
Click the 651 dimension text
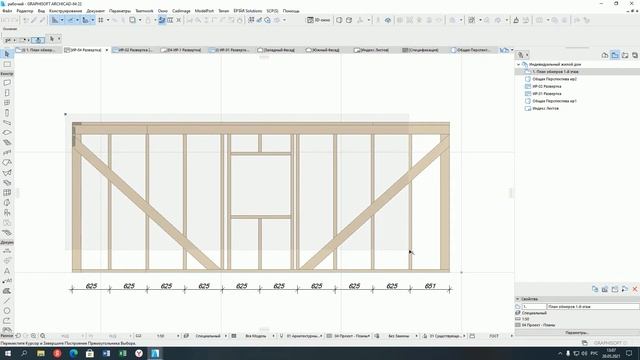tap(430, 286)
